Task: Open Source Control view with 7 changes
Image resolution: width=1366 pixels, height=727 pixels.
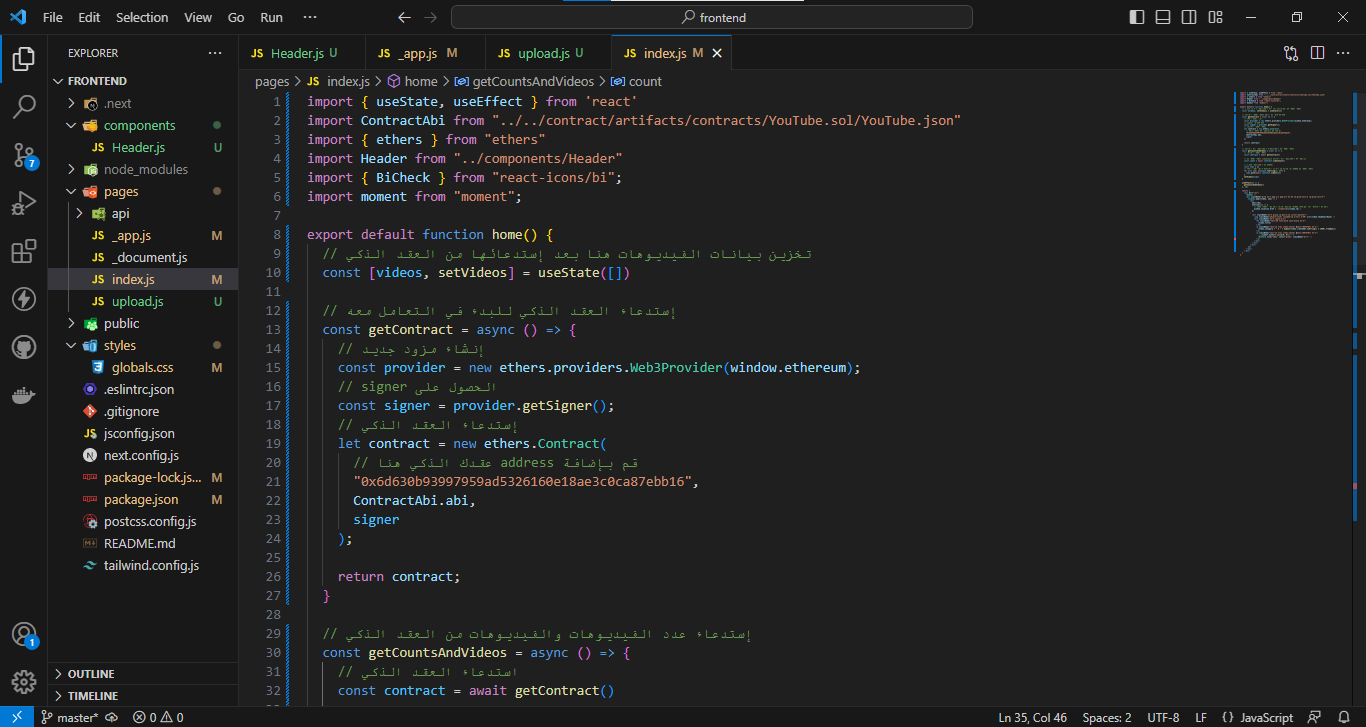Action: coord(24,154)
